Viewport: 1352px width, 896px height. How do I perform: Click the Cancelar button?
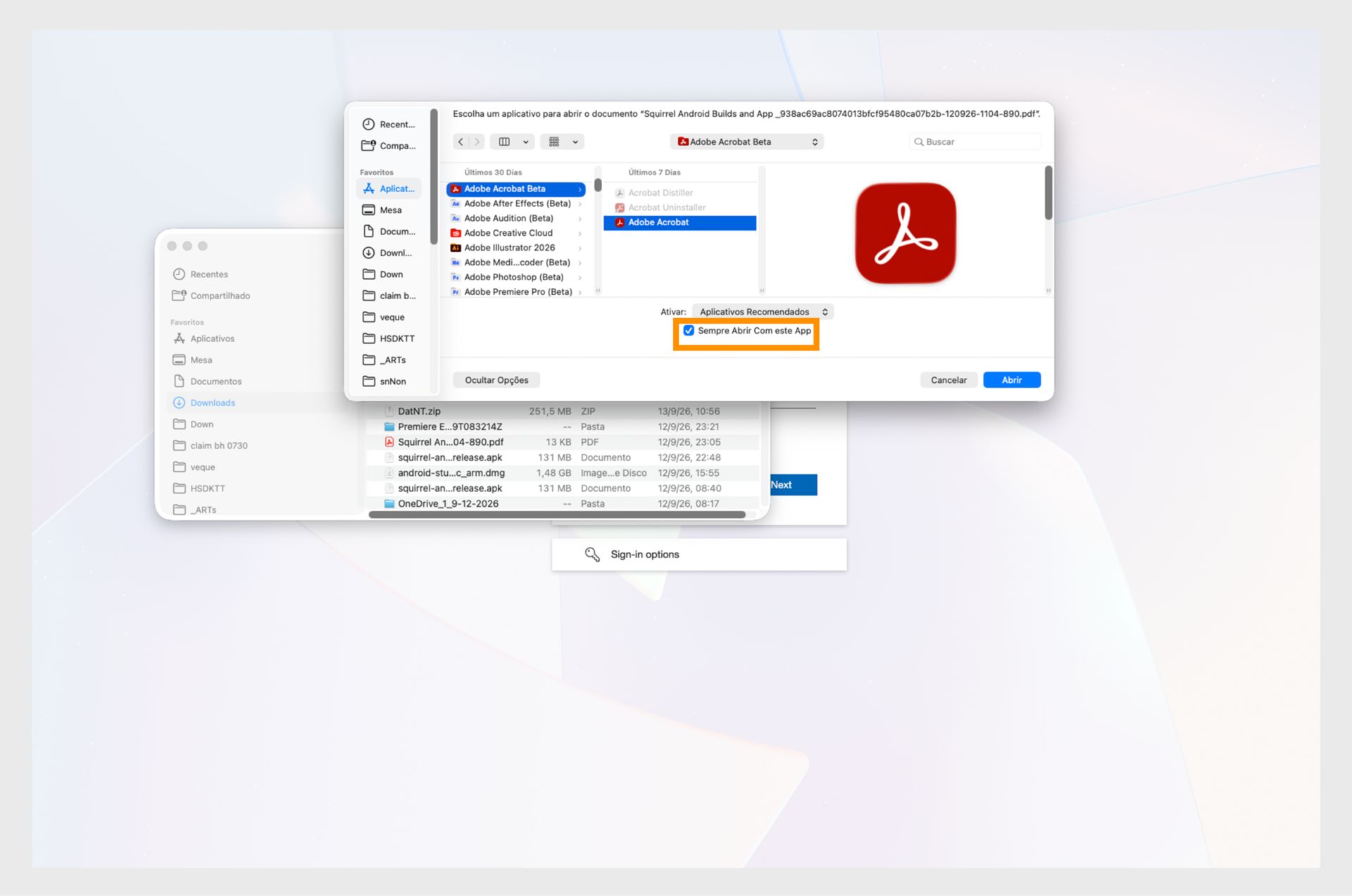[x=949, y=380]
